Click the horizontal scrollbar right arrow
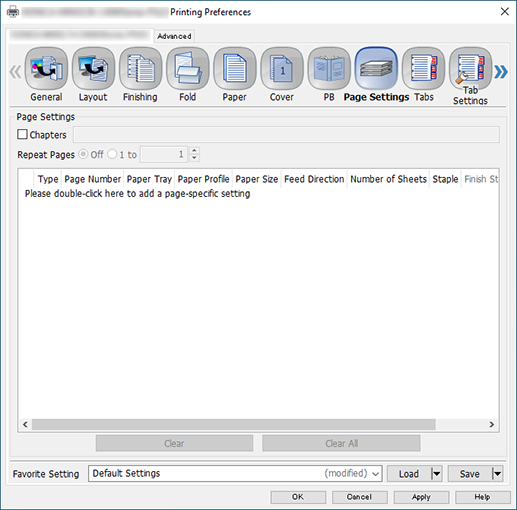The image size is (517, 510). [x=492, y=424]
